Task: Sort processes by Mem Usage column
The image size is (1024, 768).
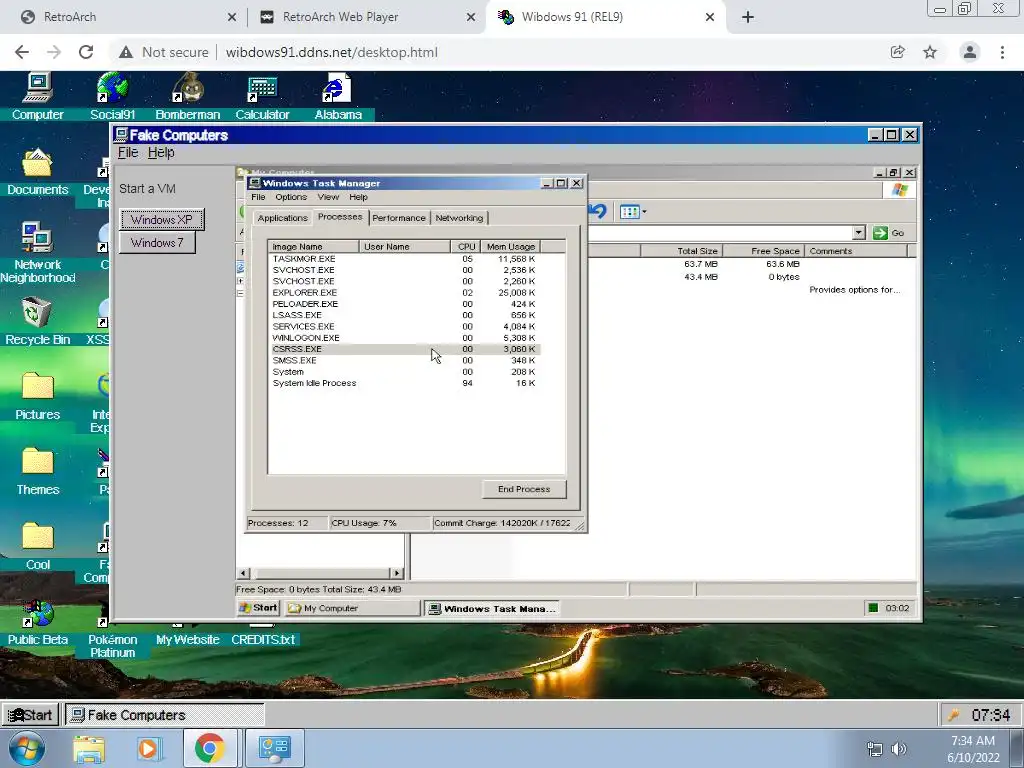Action: pos(511,246)
